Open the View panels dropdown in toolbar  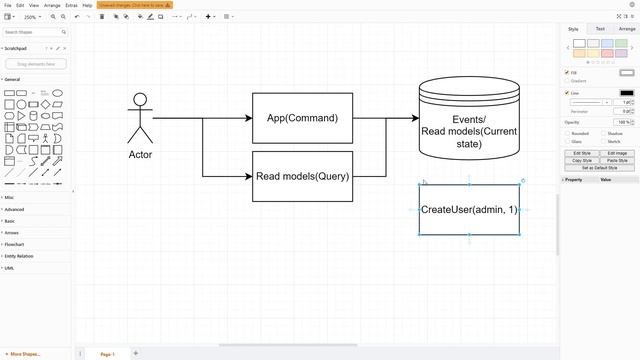9,17
